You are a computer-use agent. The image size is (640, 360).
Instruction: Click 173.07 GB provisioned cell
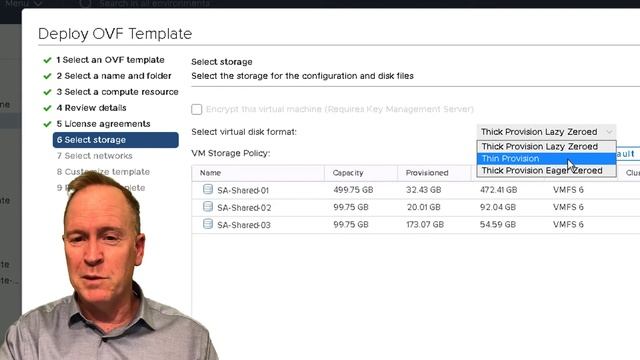pos(425,224)
